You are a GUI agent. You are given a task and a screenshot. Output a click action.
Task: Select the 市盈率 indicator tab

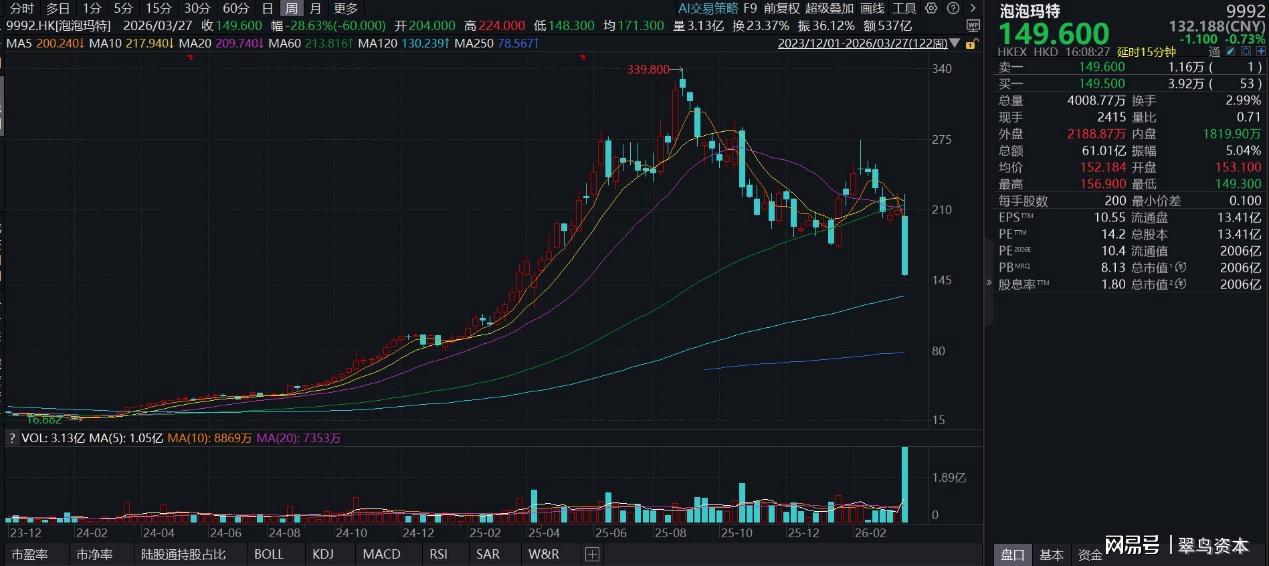click(x=29, y=554)
